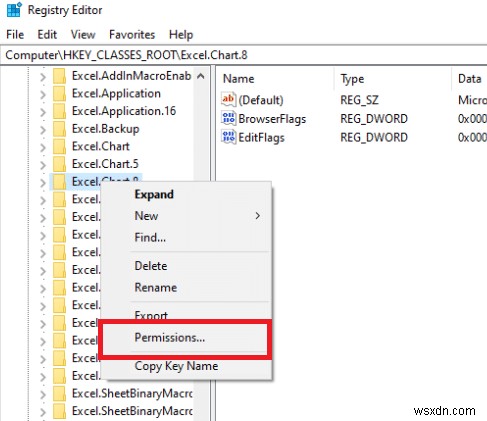Expand the Excel.Application.16 key
The image size is (487, 421).
(43, 112)
